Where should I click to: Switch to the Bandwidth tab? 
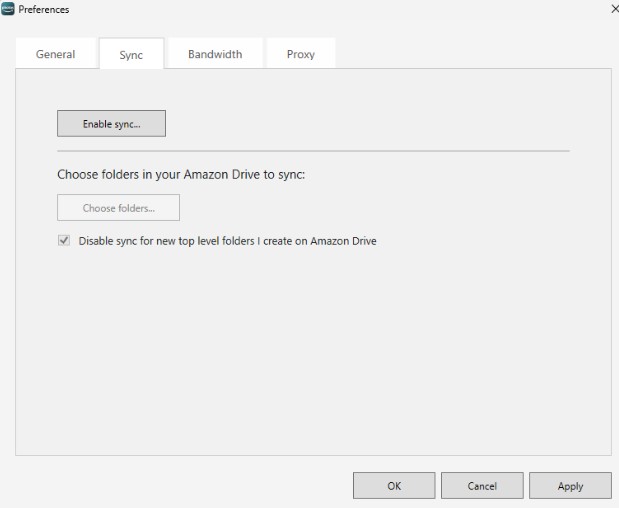pyautogui.click(x=215, y=54)
